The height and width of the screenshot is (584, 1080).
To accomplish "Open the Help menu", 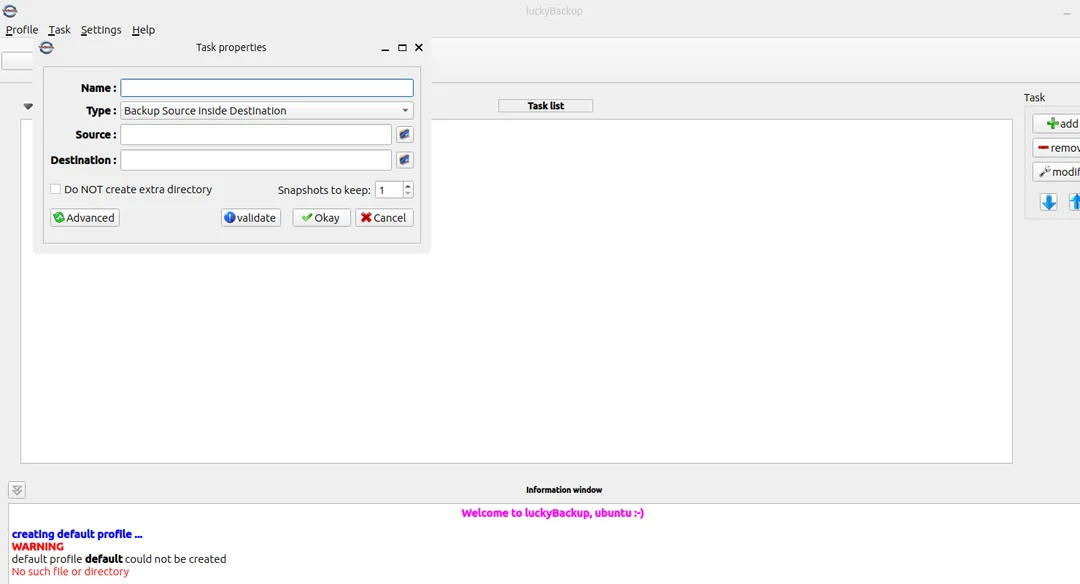I will (143, 30).
